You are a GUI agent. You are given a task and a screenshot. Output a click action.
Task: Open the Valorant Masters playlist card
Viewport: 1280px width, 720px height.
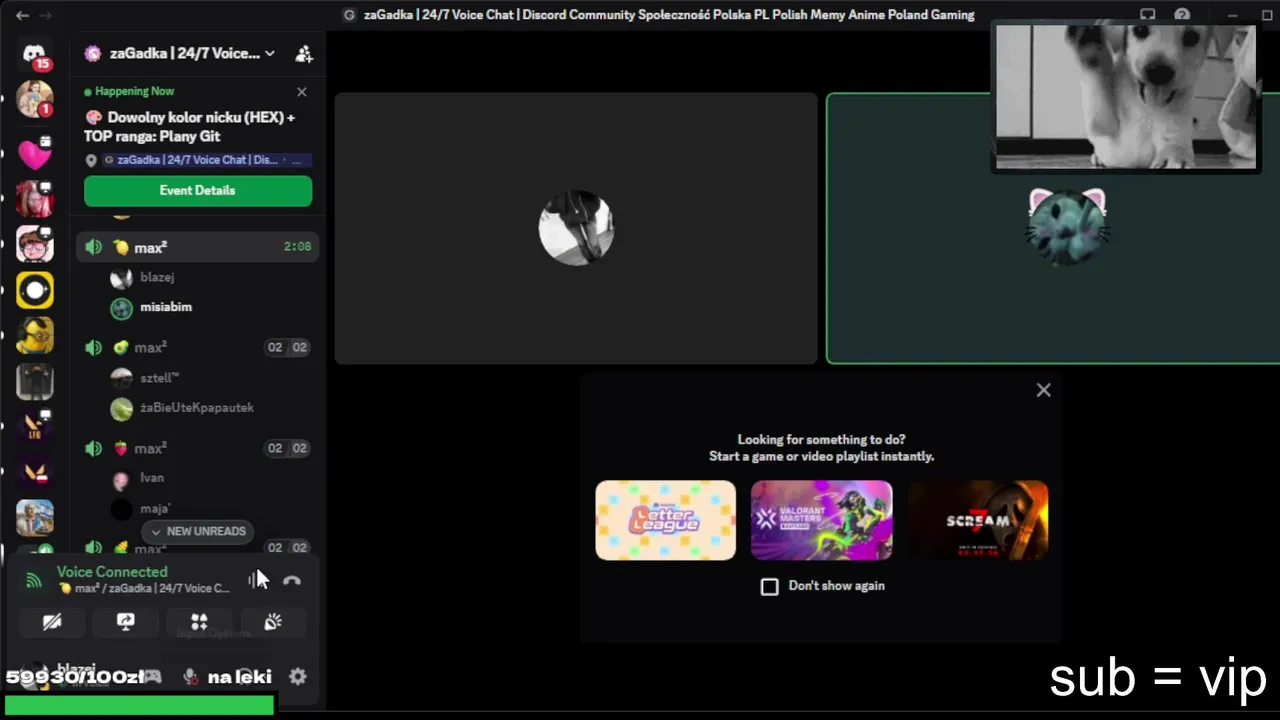click(x=822, y=520)
